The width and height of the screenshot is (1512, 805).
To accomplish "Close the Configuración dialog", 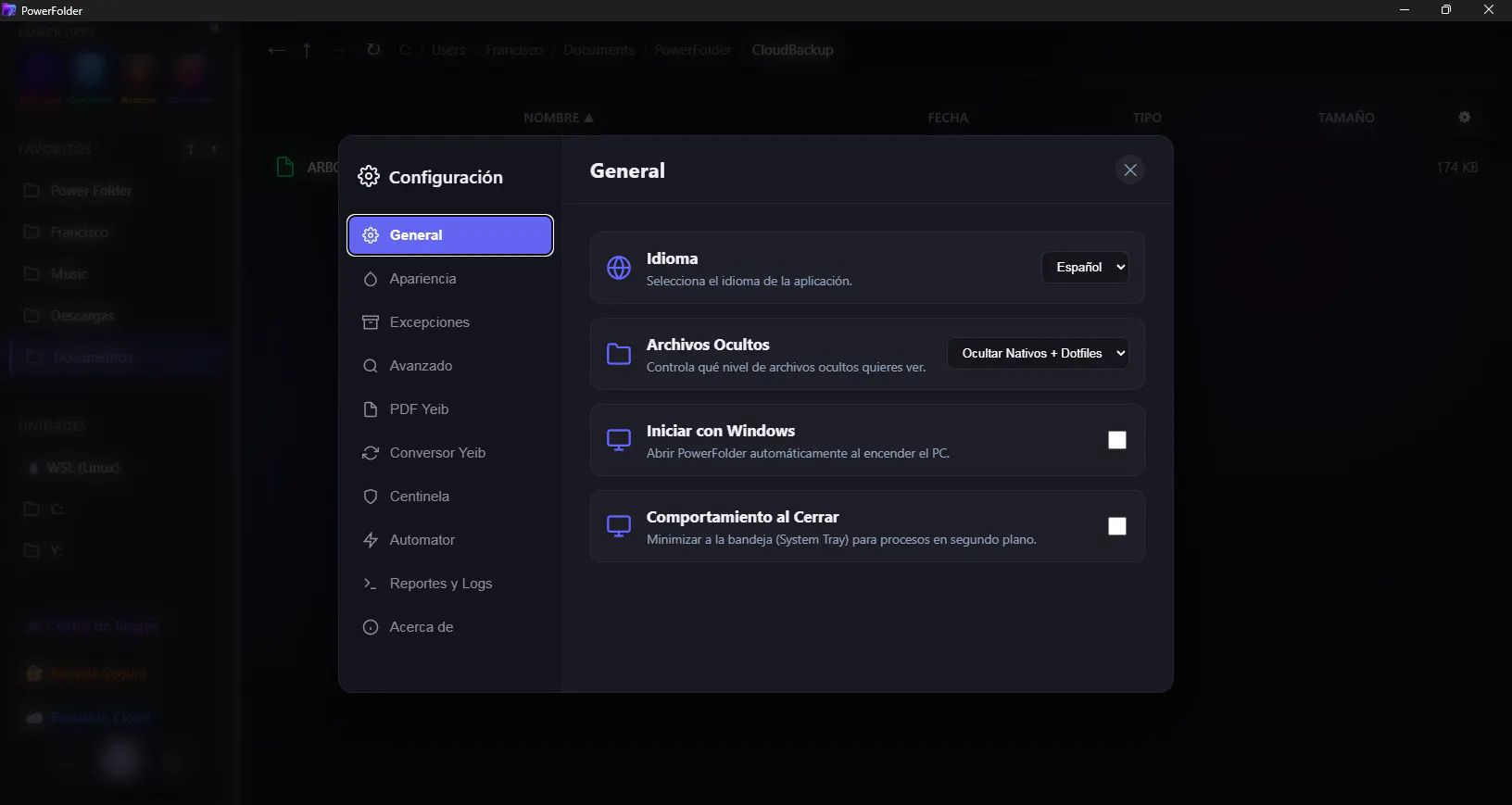I will pos(1130,170).
